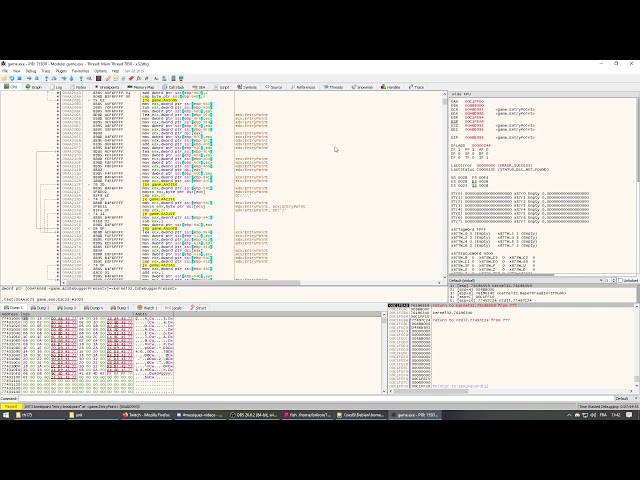Switch to the Graph tab
The width and height of the screenshot is (640, 480).
tap(34, 87)
